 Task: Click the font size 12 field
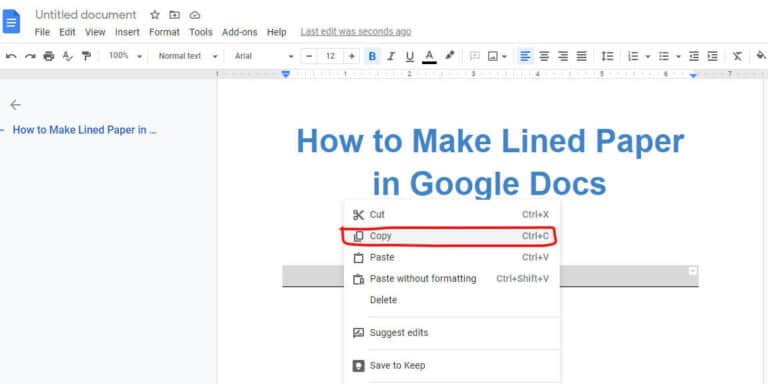pyautogui.click(x=331, y=56)
